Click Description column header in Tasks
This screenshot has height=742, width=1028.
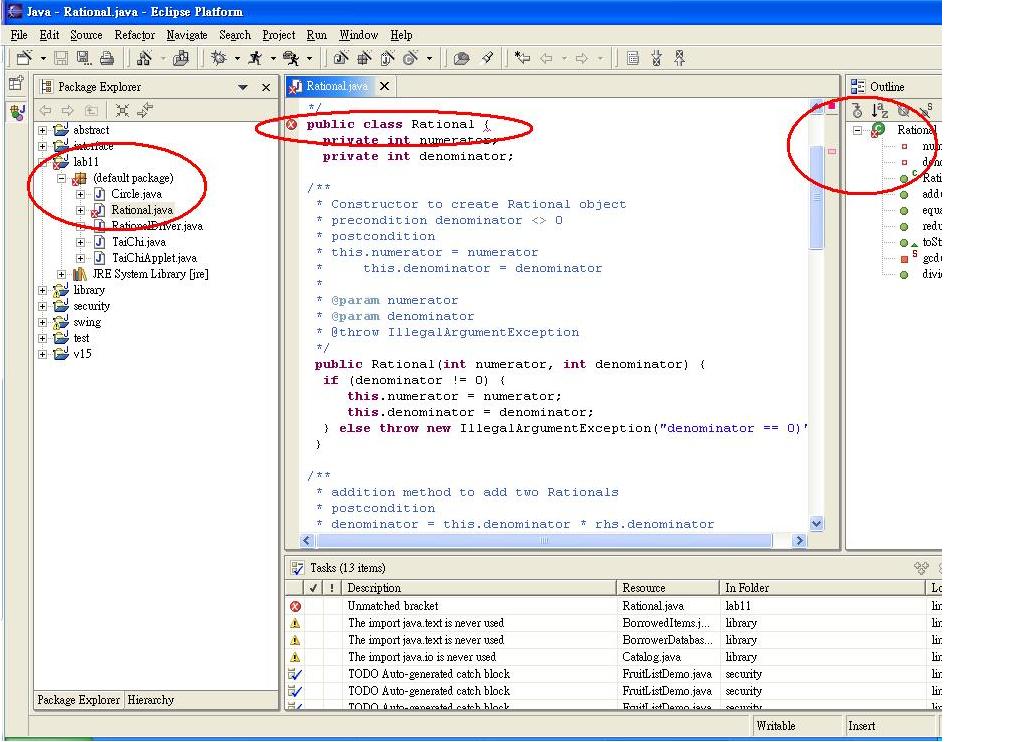[x=479, y=588]
